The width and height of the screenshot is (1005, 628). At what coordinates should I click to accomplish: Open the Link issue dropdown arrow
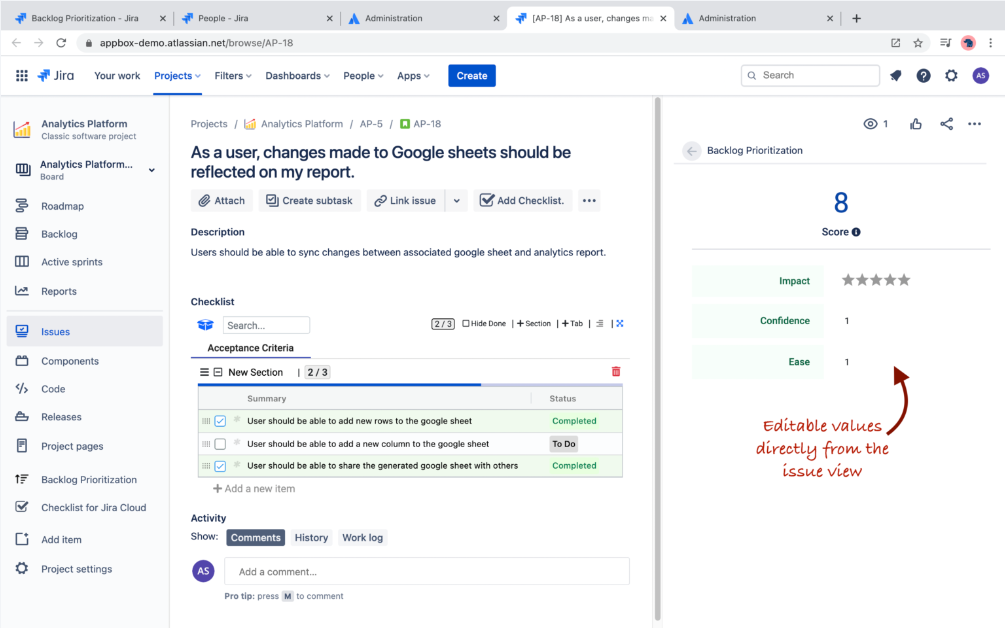pos(456,201)
